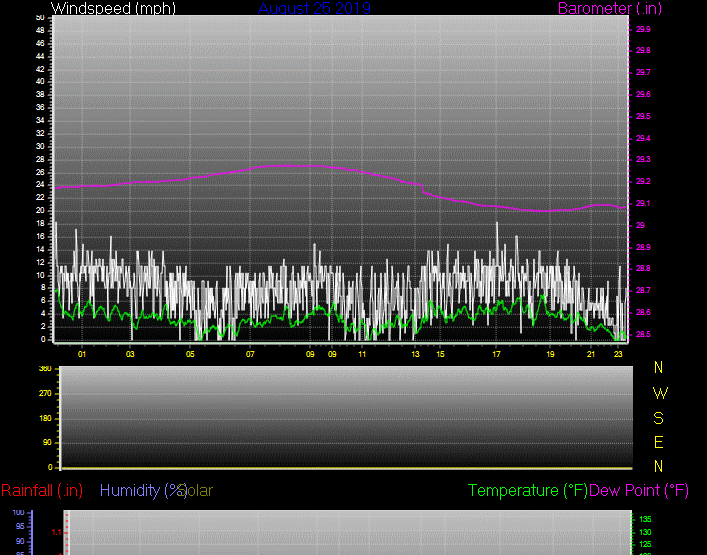707x555 pixels.
Task: Click the 180 wind direction axis value
Action: coord(45,419)
